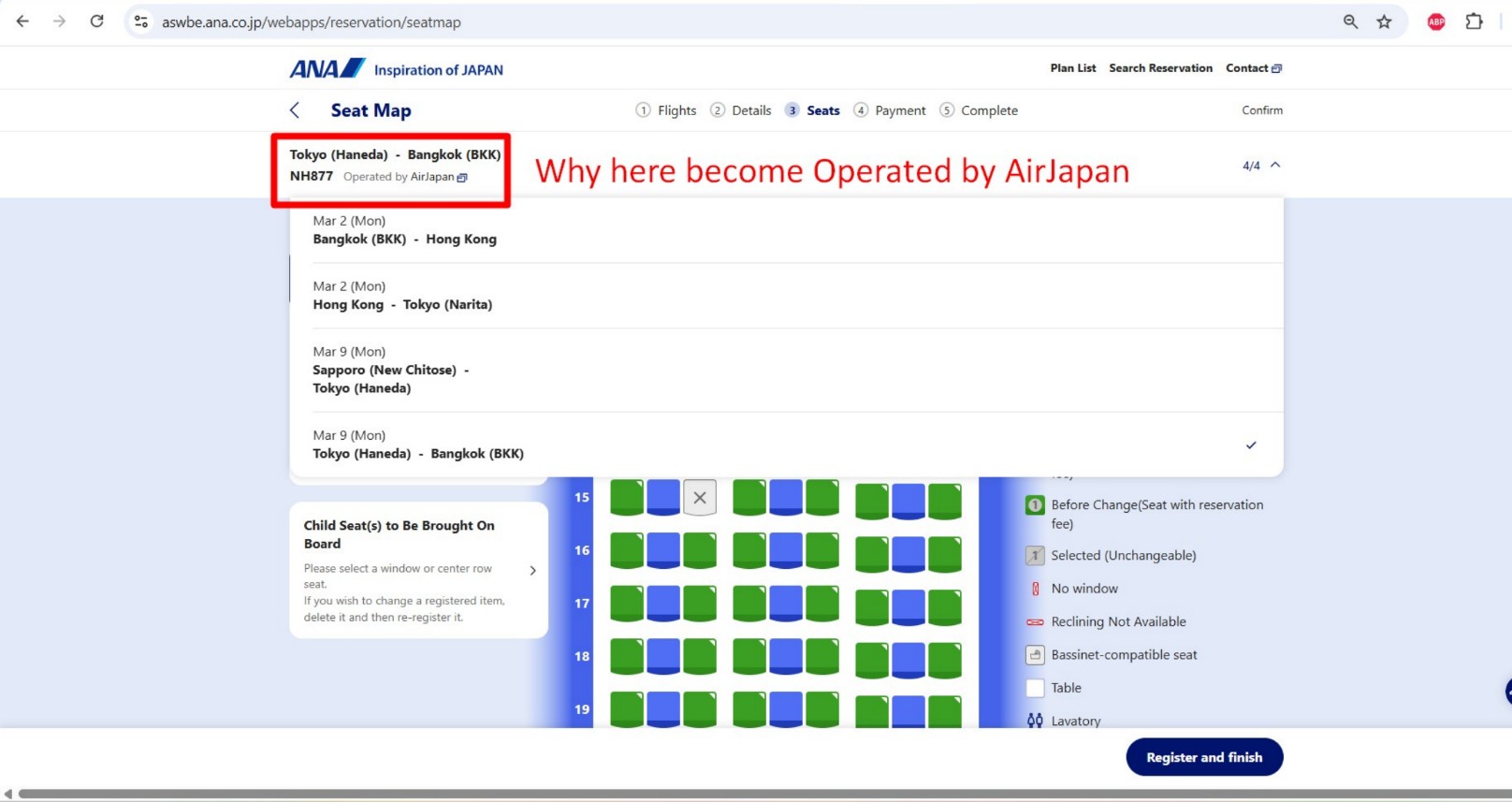The image size is (1512, 802).
Task: Collapse the 4/4 flight list chevron
Action: click(x=1275, y=165)
